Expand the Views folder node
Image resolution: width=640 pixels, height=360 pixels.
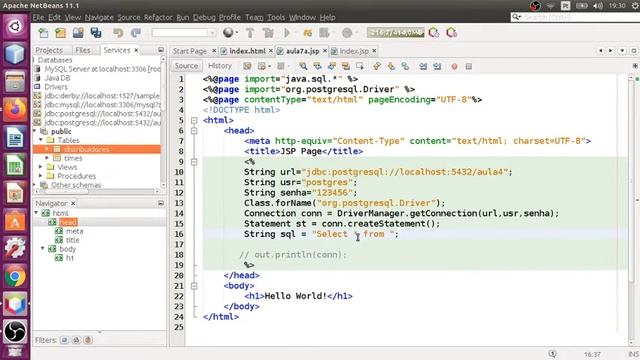pyautogui.click(x=41, y=167)
